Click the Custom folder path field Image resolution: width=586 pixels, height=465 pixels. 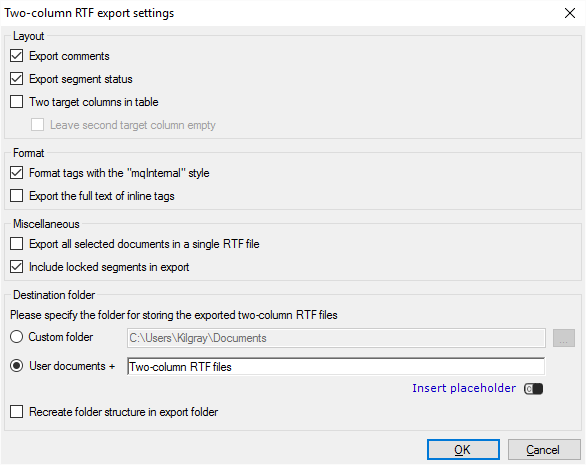(336, 338)
